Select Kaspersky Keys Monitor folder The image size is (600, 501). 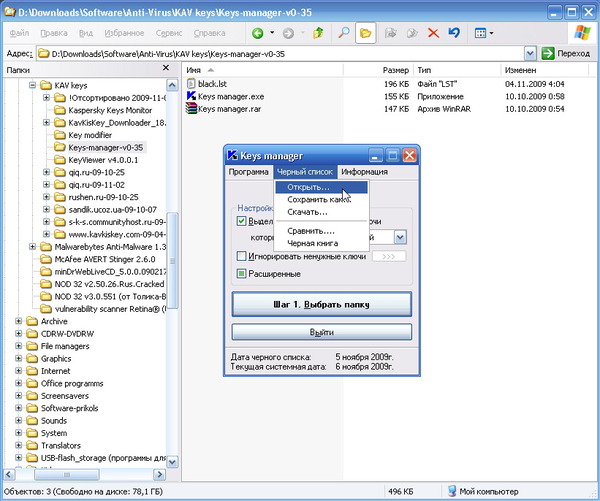click(x=110, y=110)
